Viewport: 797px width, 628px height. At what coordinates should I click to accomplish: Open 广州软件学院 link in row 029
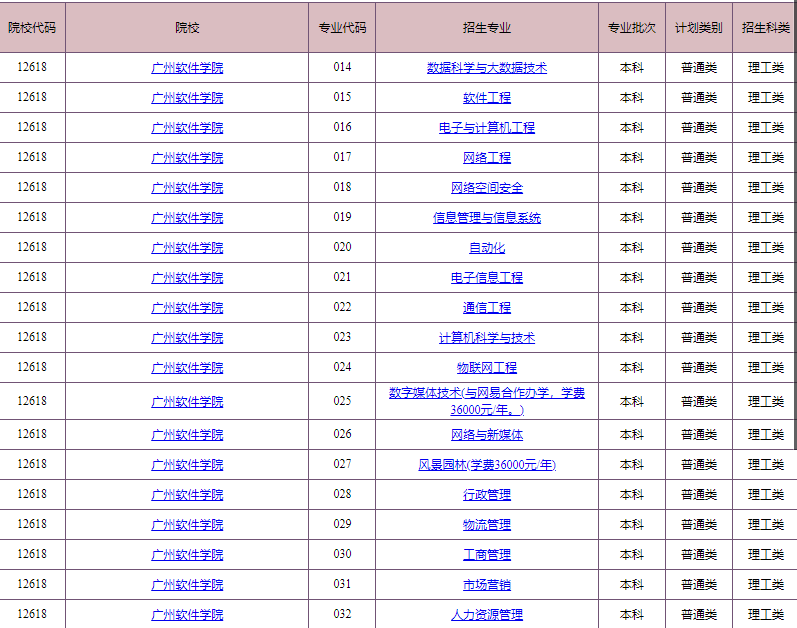[187, 524]
